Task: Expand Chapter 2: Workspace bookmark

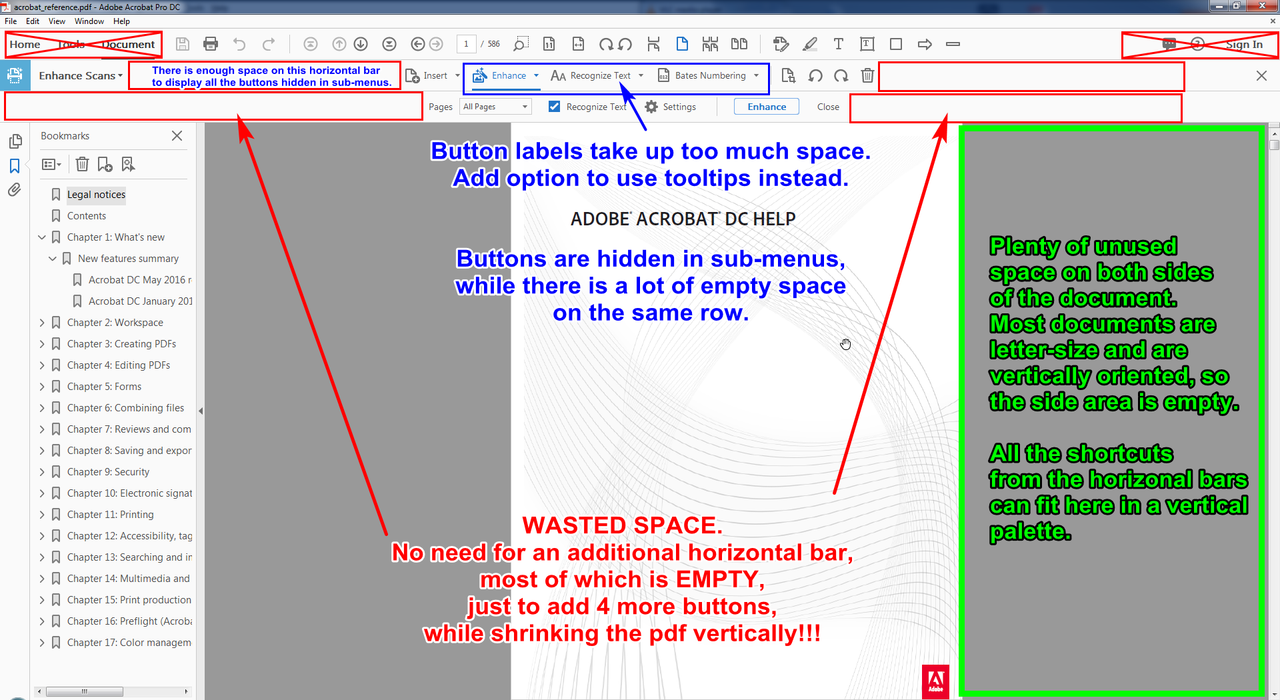Action: pyautogui.click(x=42, y=323)
